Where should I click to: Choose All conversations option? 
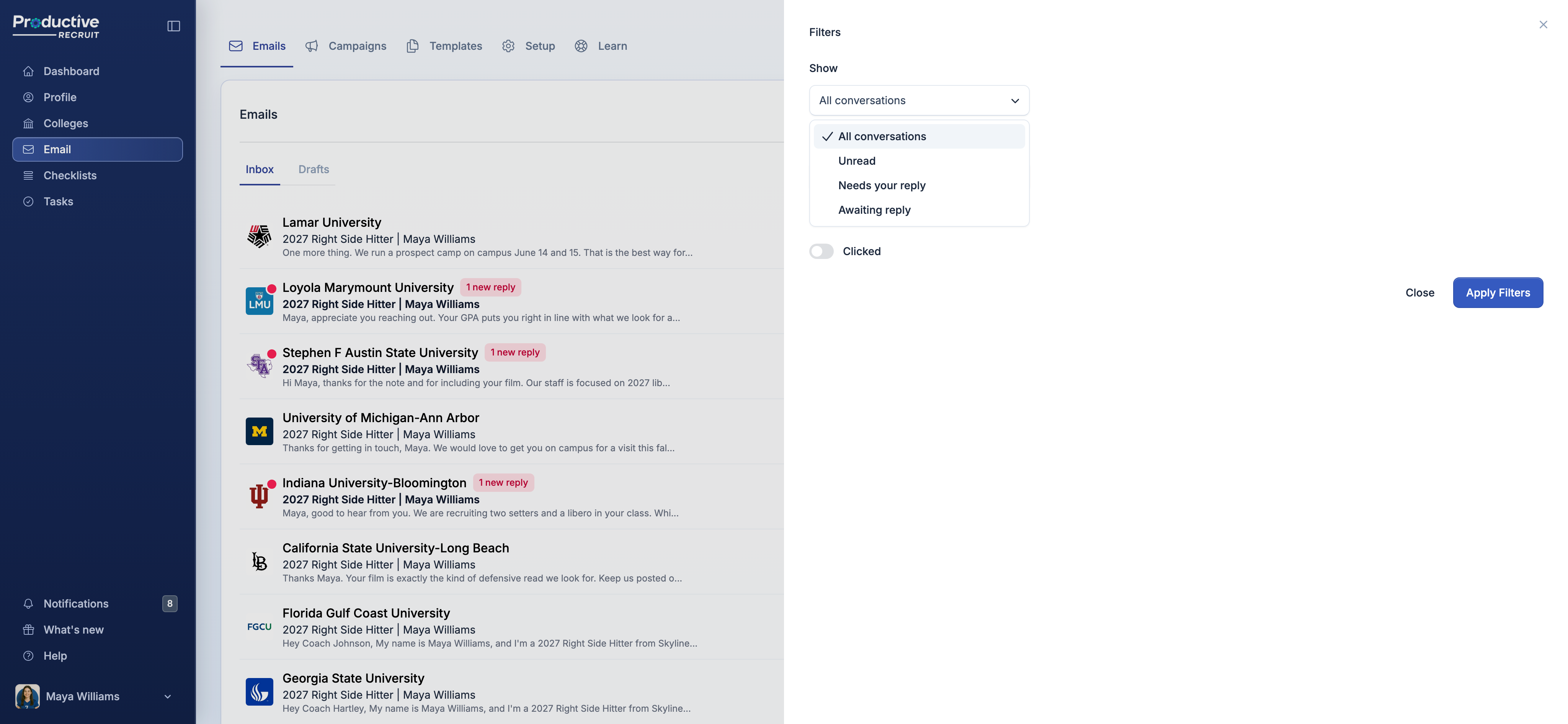pos(919,136)
